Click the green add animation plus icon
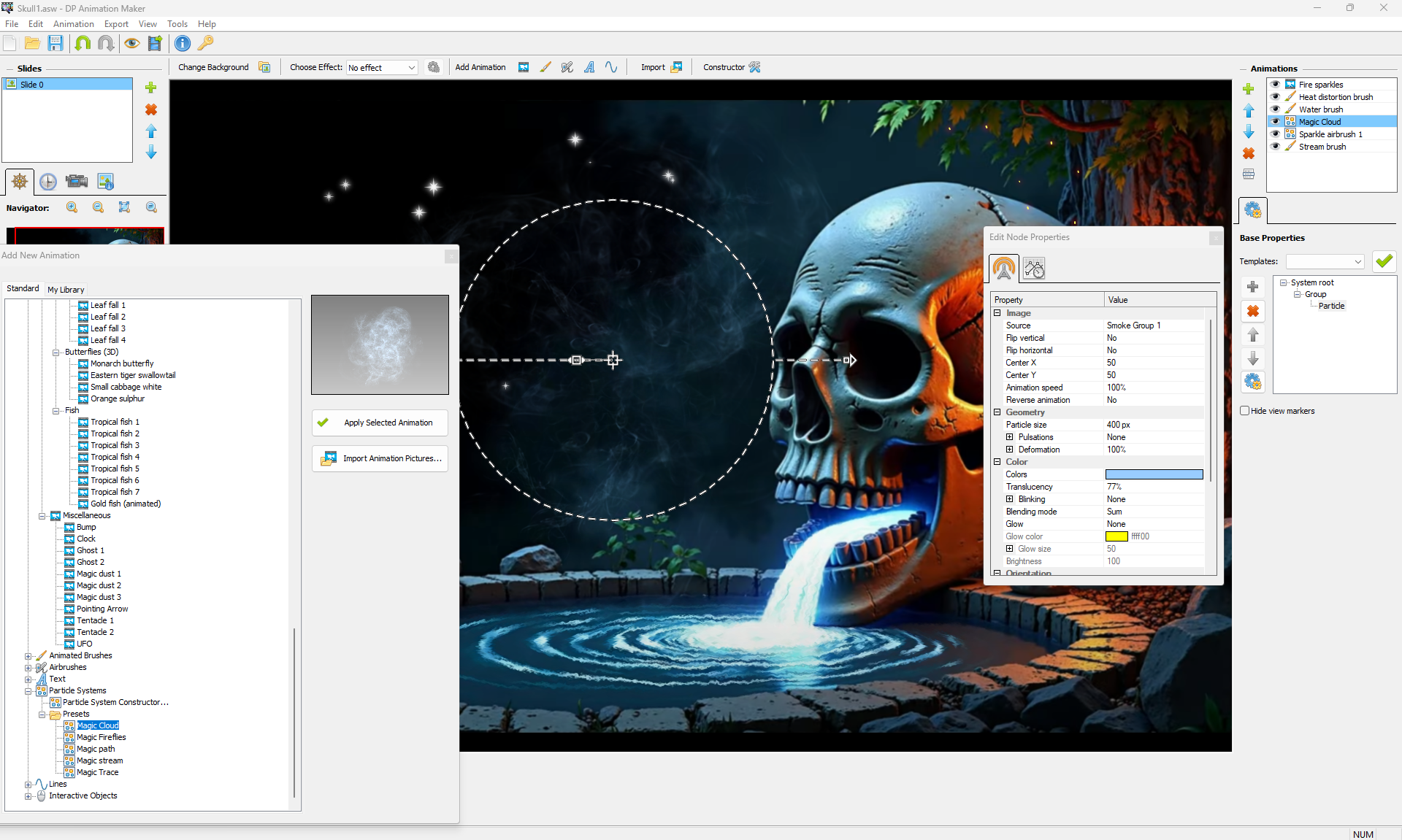Image resolution: width=1402 pixels, height=840 pixels. pos(1249,89)
